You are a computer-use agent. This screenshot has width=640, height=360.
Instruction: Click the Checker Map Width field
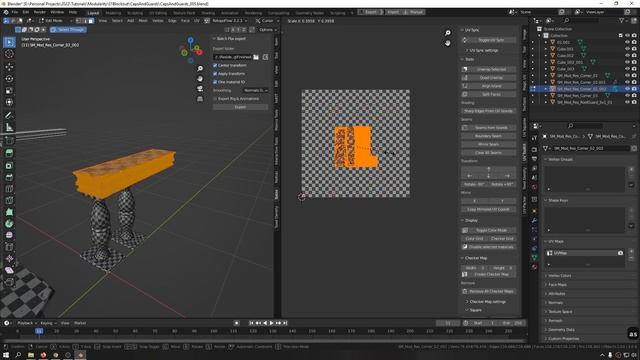(475, 268)
